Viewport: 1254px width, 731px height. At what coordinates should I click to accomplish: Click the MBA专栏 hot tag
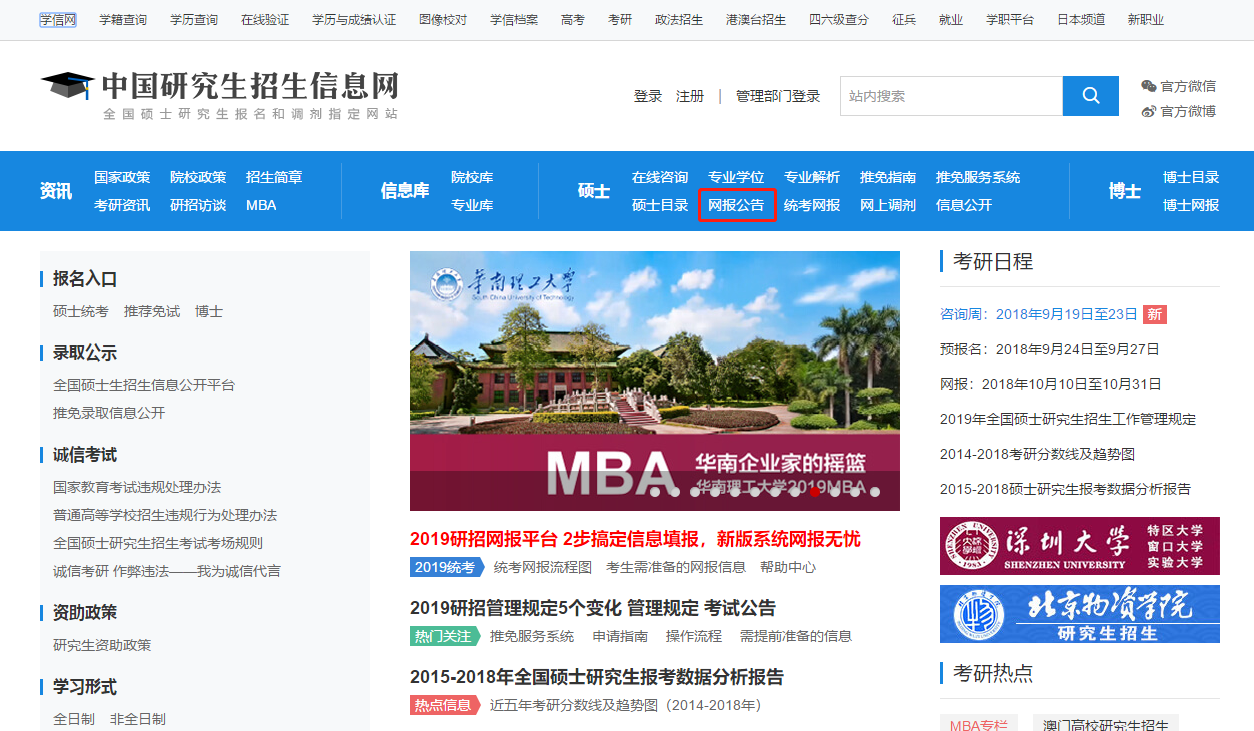click(x=979, y=724)
